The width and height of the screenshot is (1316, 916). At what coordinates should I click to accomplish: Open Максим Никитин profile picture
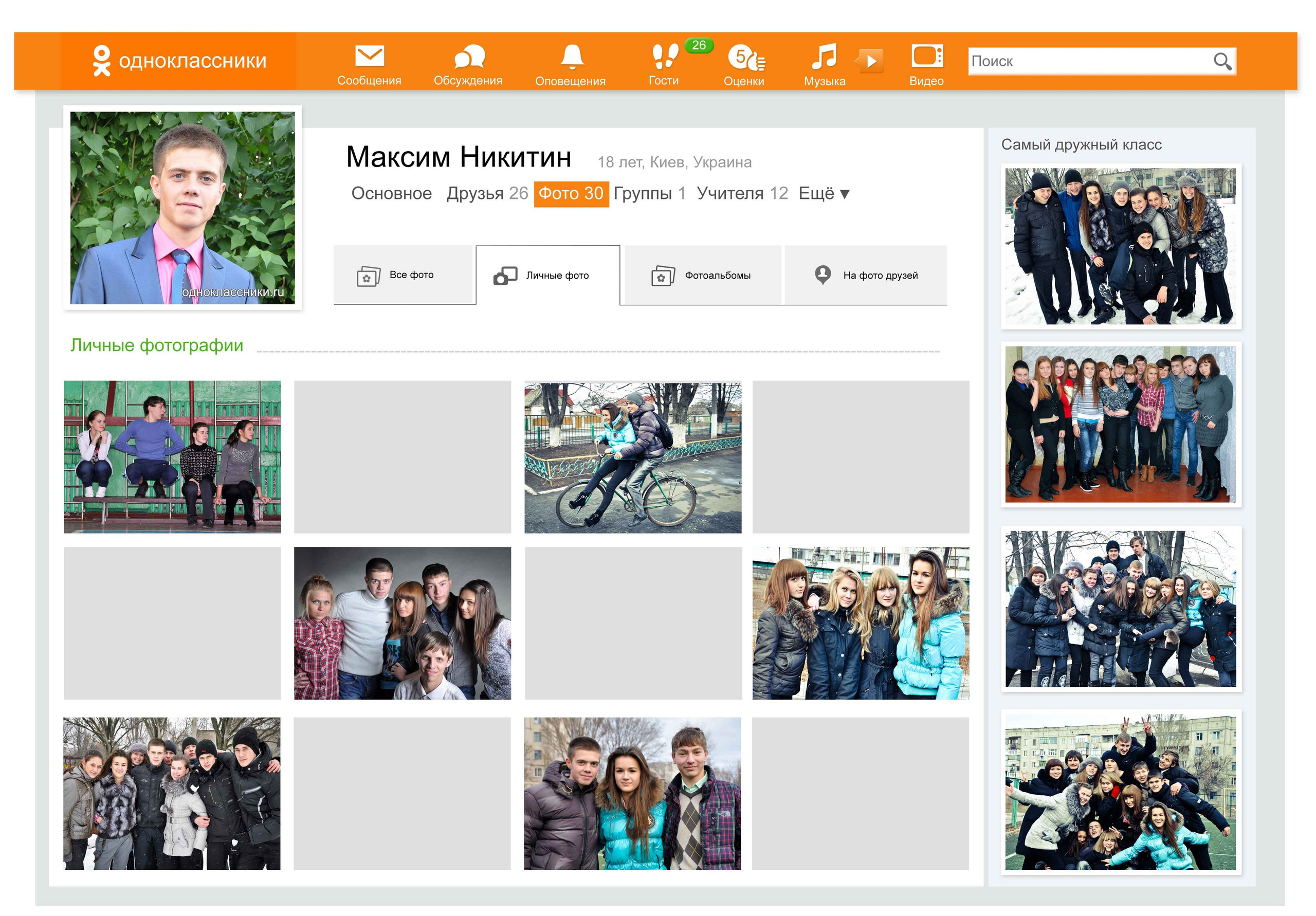tap(182, 208)
